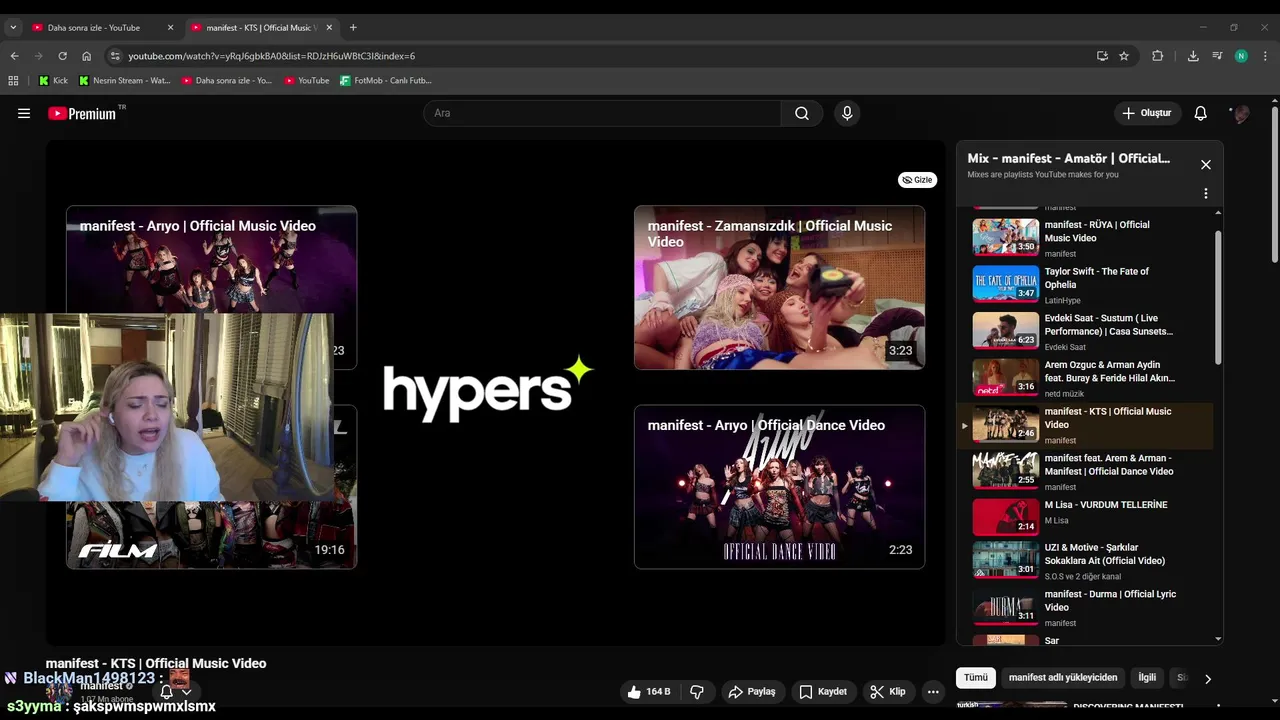The width and height of the screenshot is (1280, 720).
Task: Open Mix playlist three-dot options
Action: click(1205, 193)
